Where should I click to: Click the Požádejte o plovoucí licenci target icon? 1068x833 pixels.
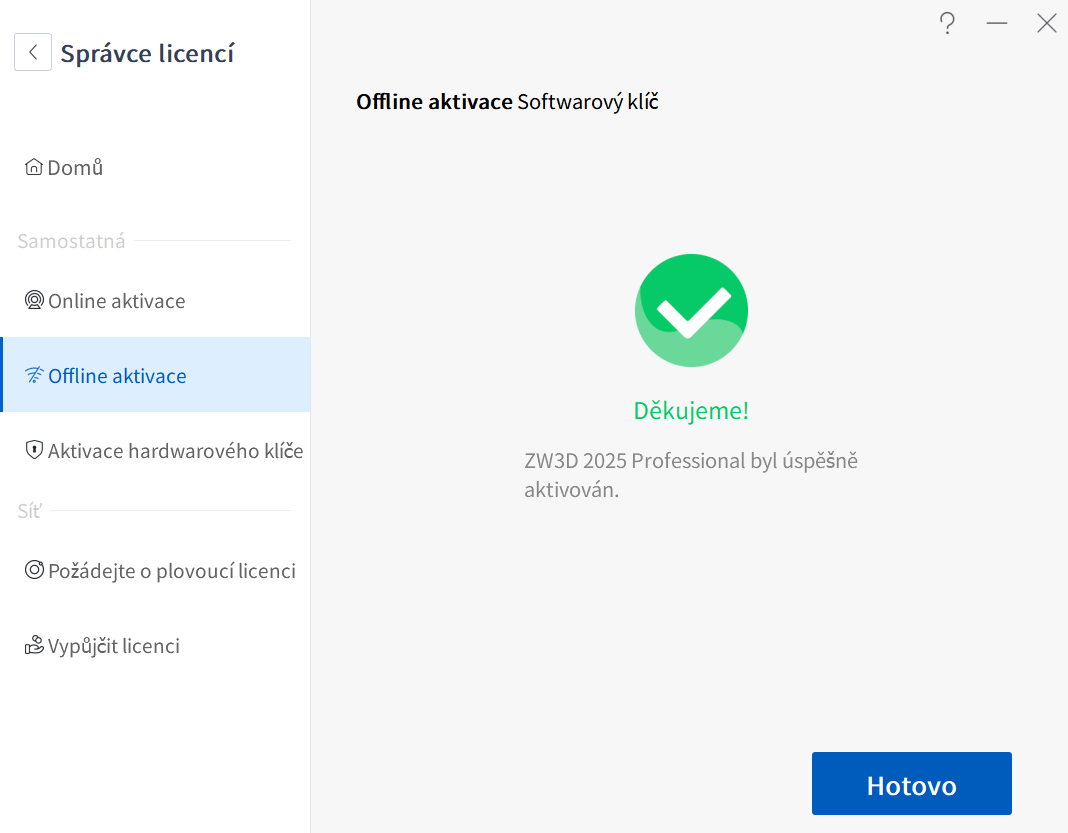(35, 570)
